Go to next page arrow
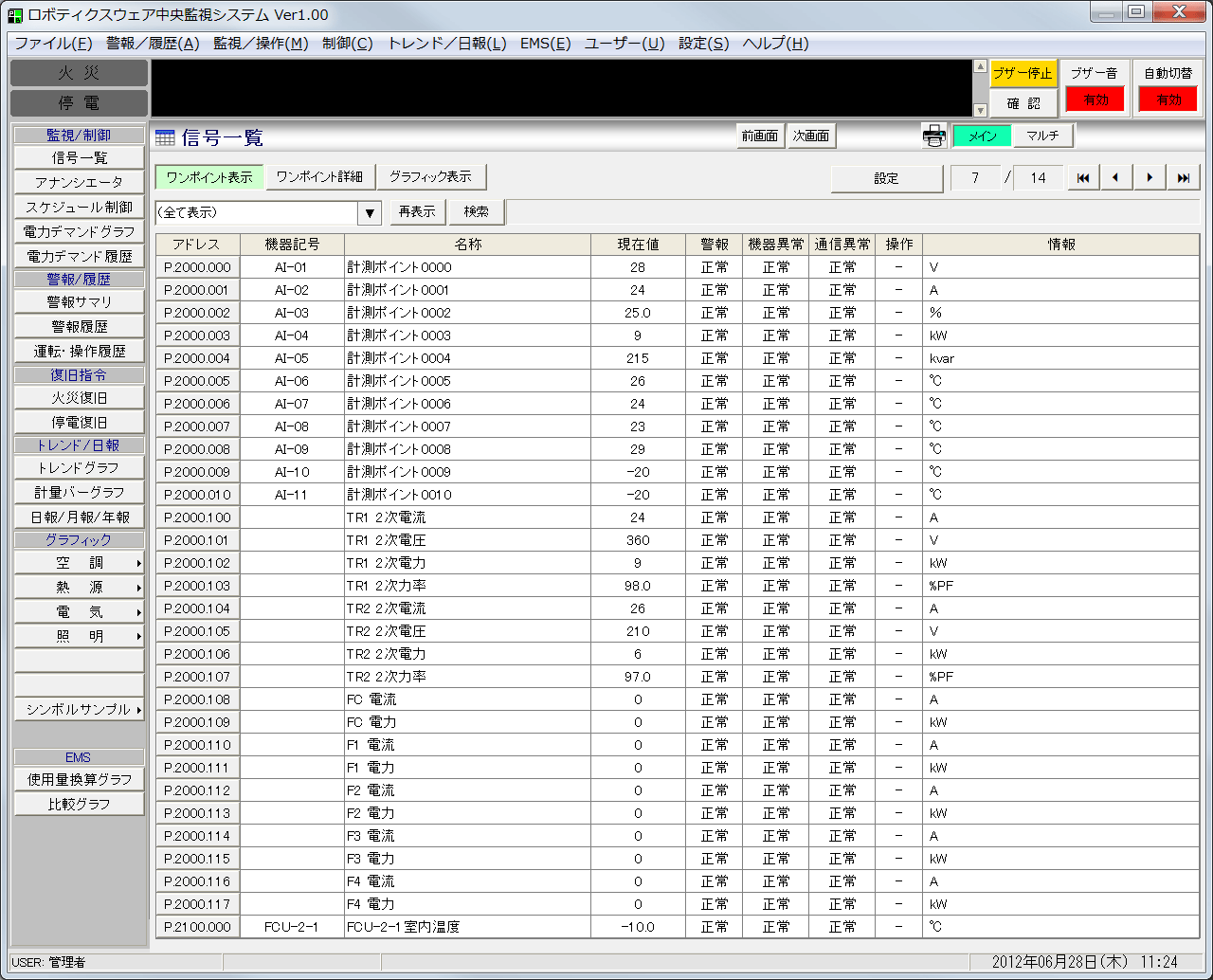Viewport: 1213px width, 980px height. tap(1150, 178)
